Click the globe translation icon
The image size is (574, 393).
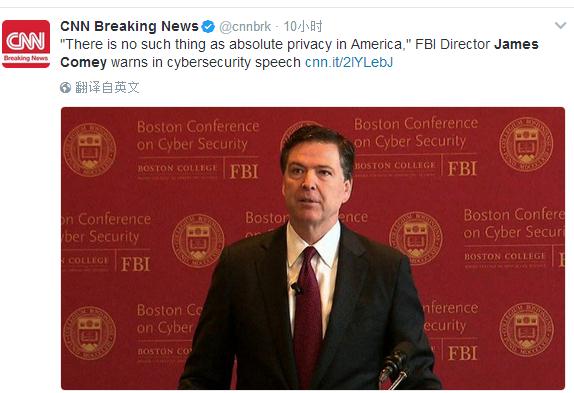point(65,88)
